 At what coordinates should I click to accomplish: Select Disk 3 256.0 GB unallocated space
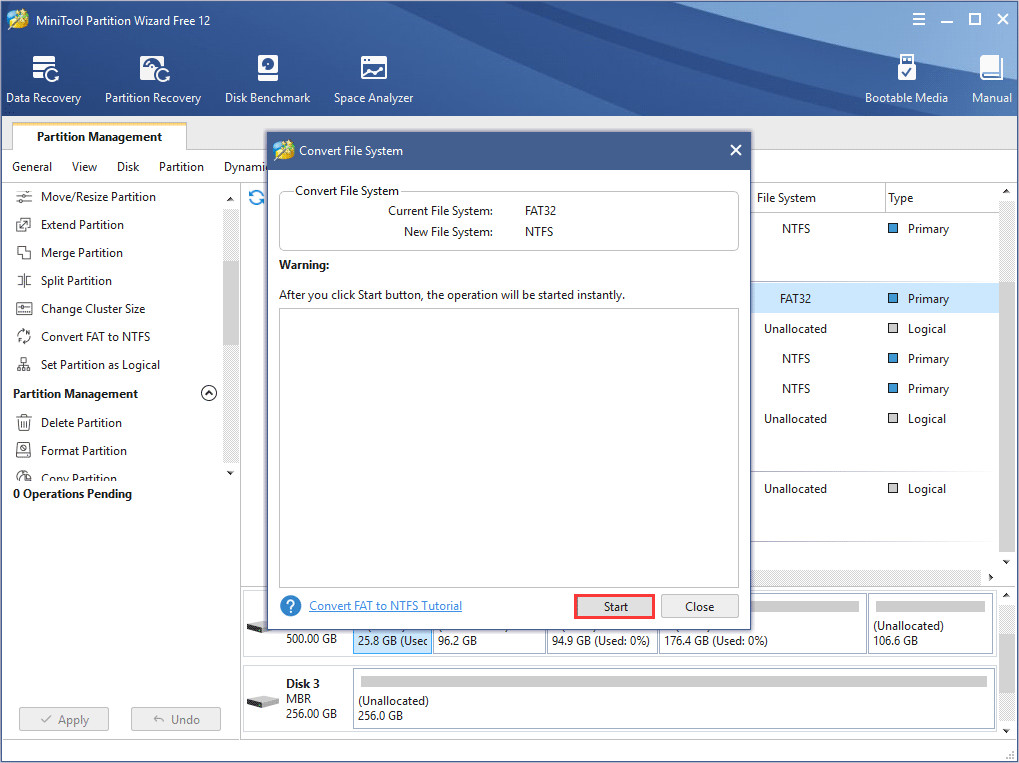pos(674,699)
